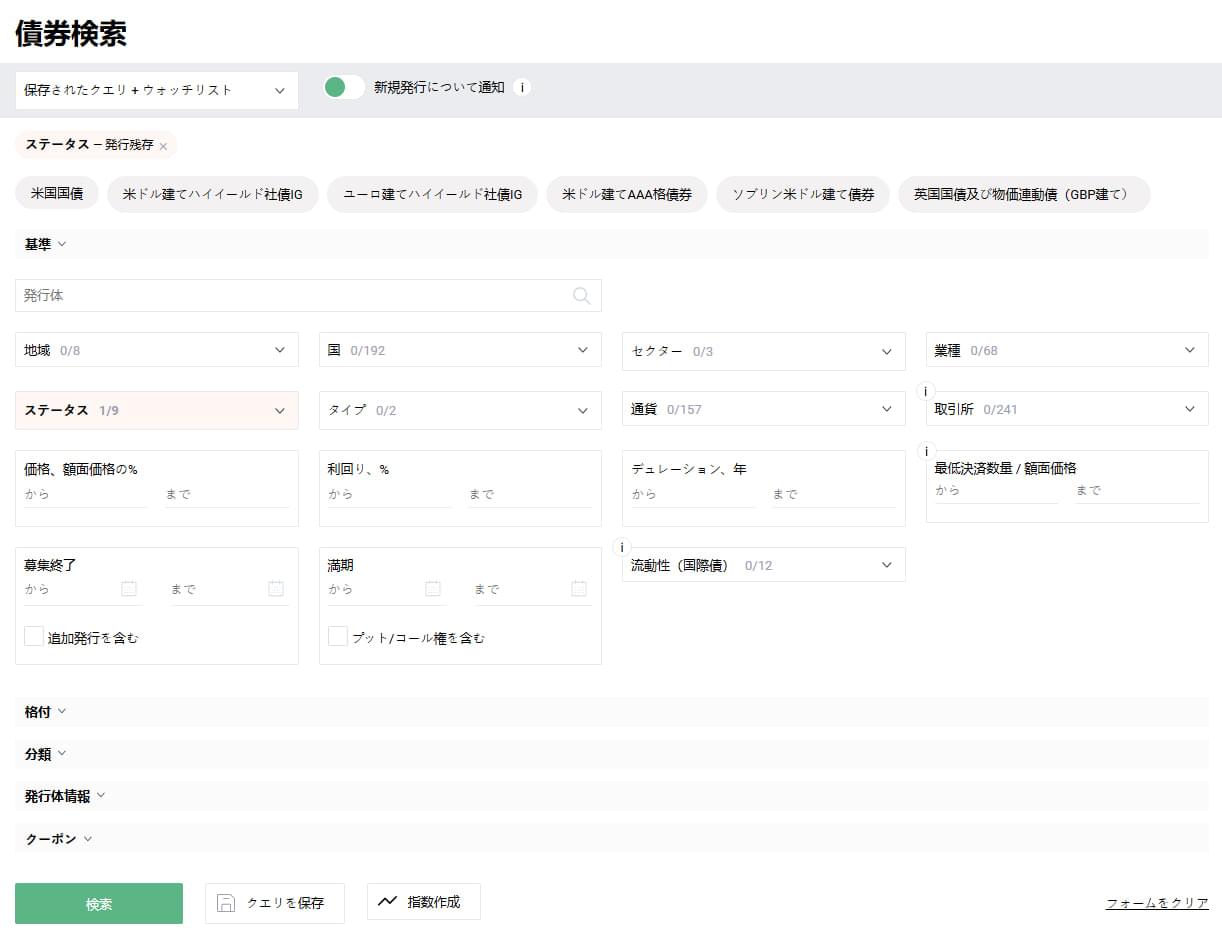1222x940 pixels.
Task: Check the プット/コール権を含む checkbox
Action: tap(338, 636)
